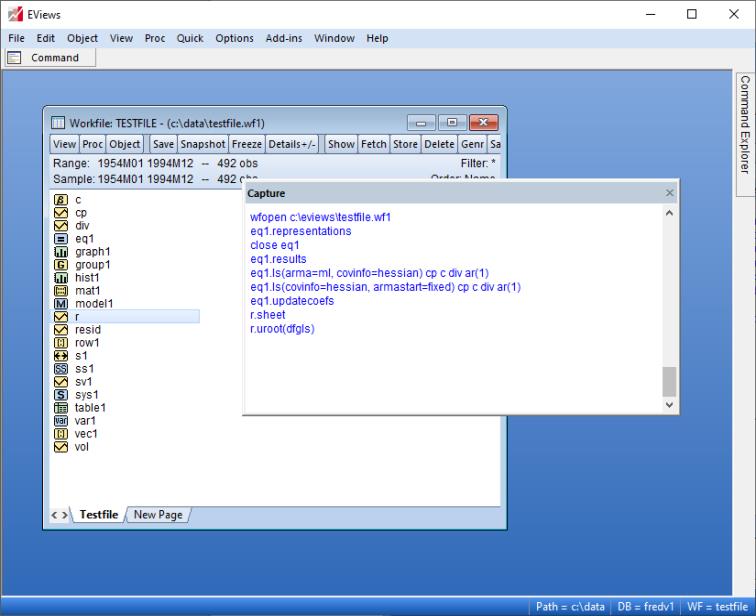Click the Fetch button
This screenshot has width=756, height=616.
click(374, 144)
